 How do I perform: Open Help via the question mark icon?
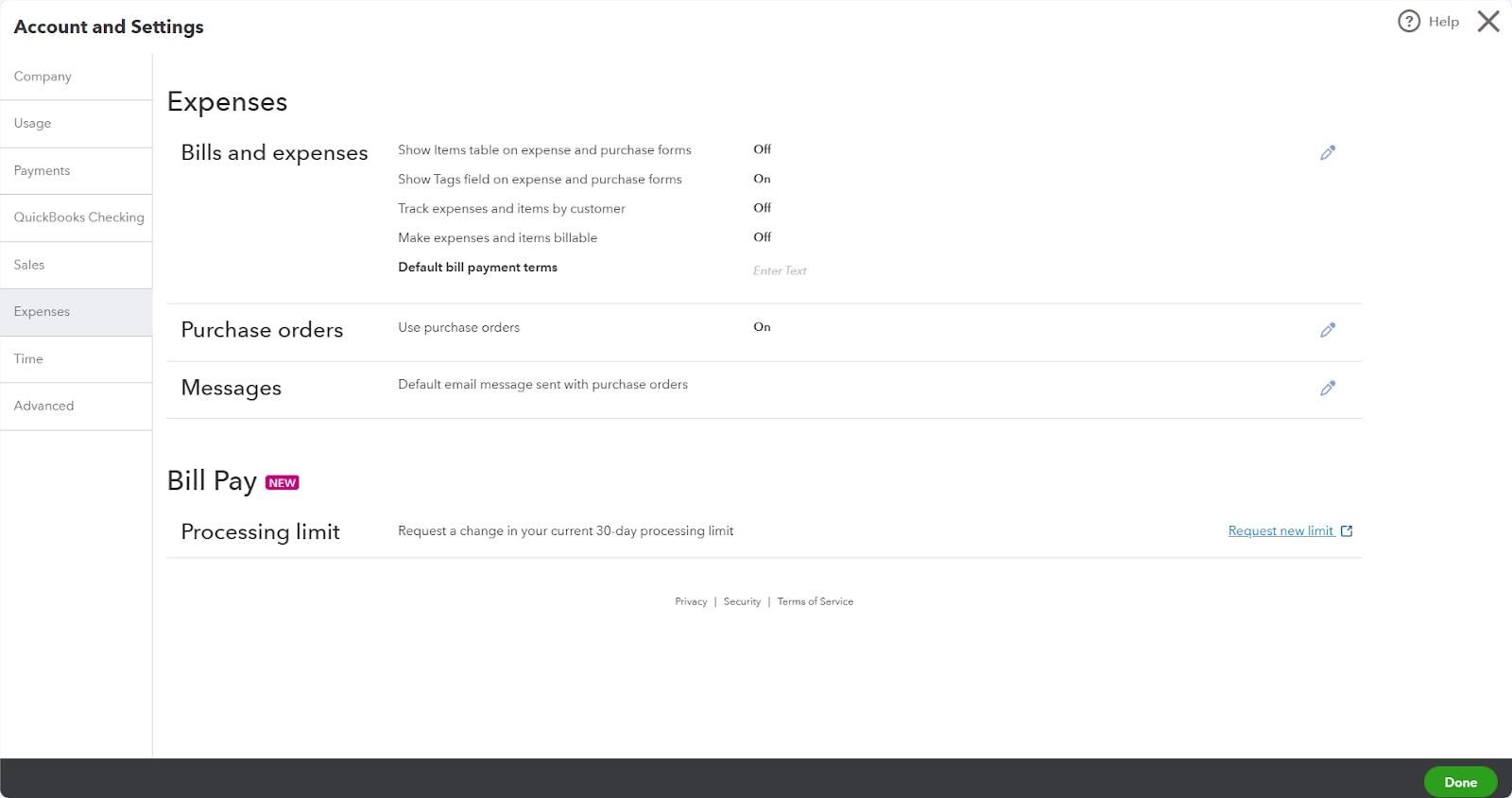1409,22
